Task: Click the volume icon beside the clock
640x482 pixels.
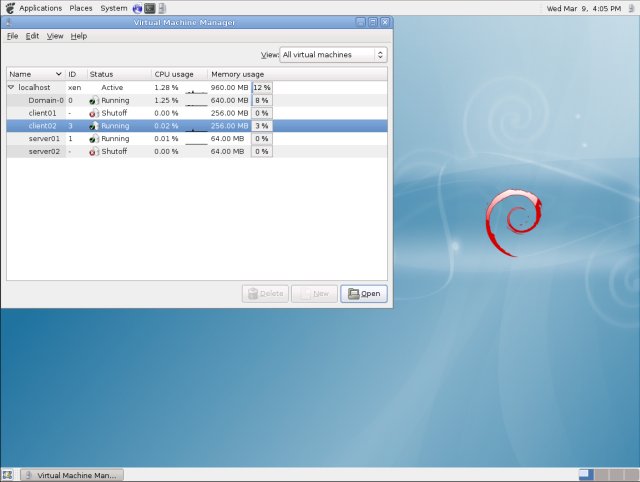Action: pos(631,8)
